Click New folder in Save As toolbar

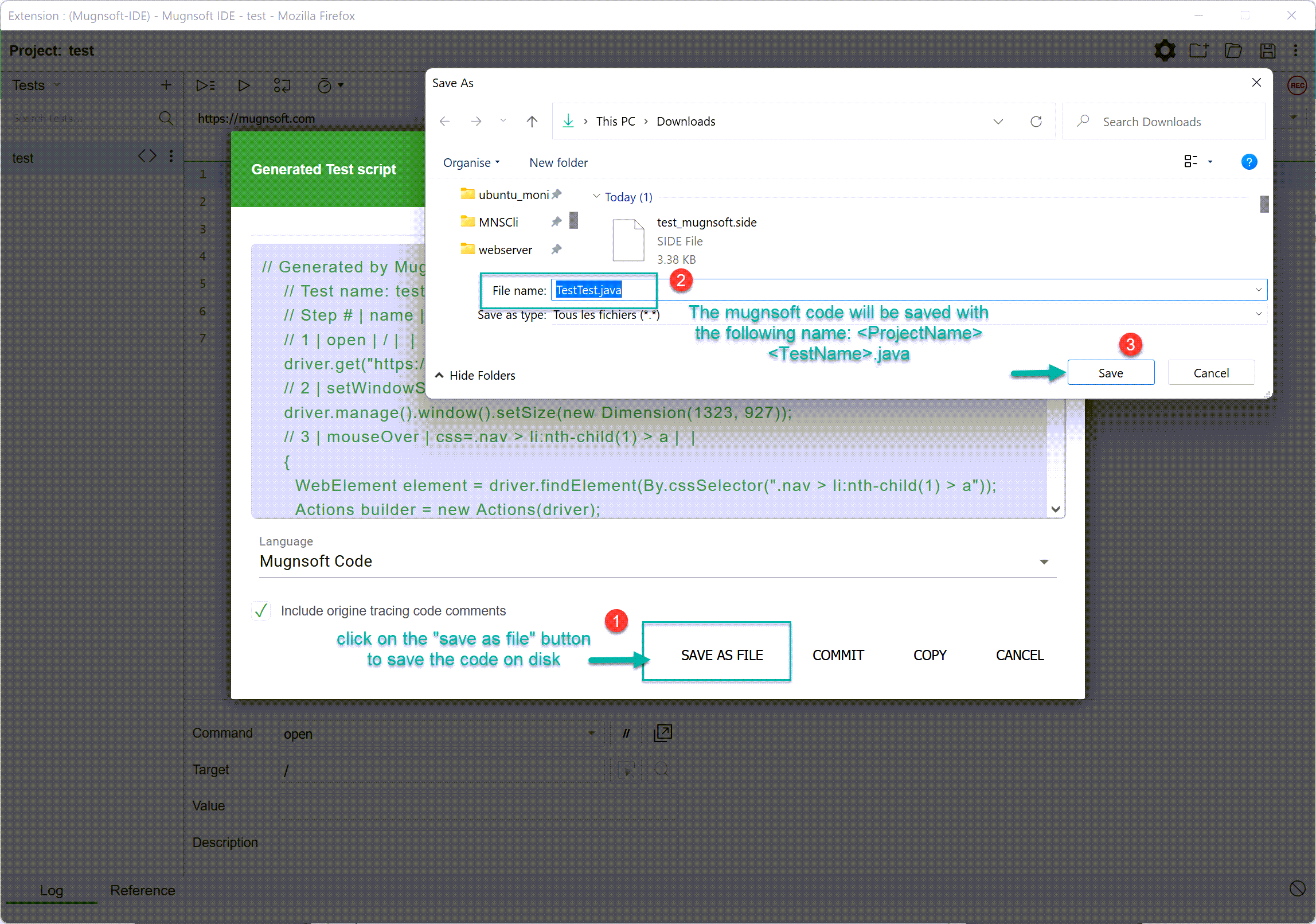559,162
